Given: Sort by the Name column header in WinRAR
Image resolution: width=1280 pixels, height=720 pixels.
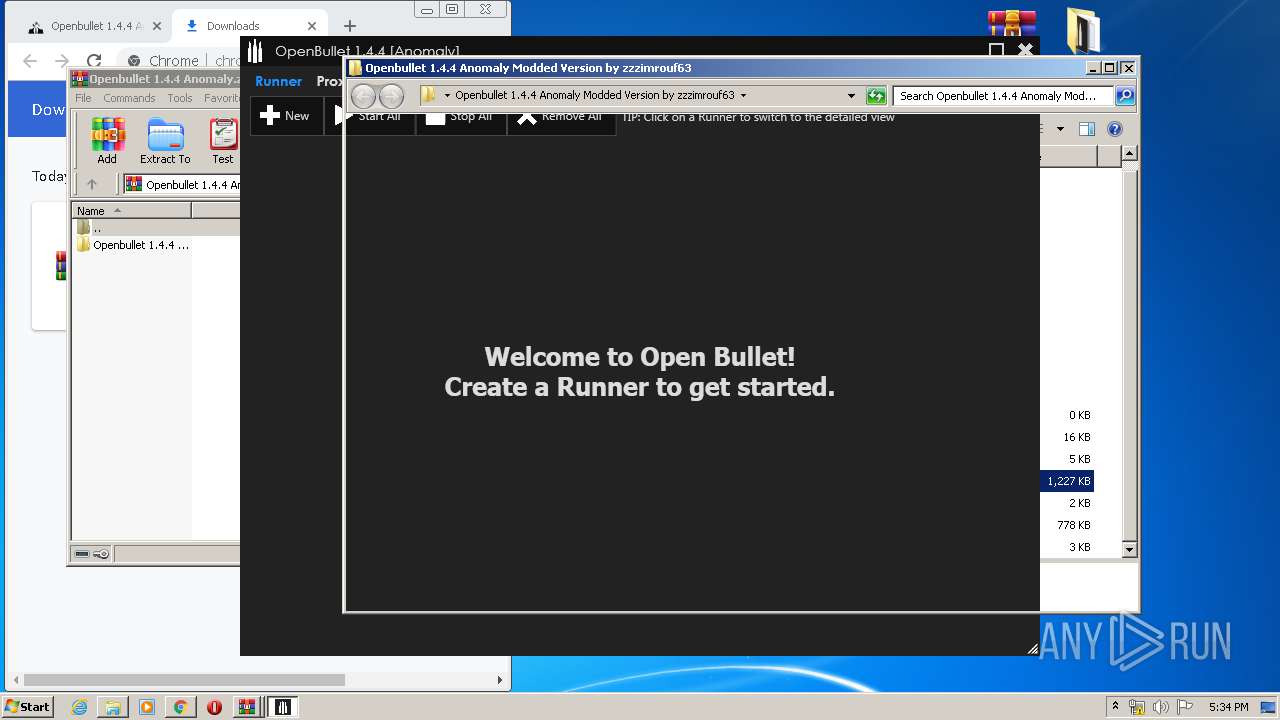Looking at the screenshot, I should (x=131, y=211).
